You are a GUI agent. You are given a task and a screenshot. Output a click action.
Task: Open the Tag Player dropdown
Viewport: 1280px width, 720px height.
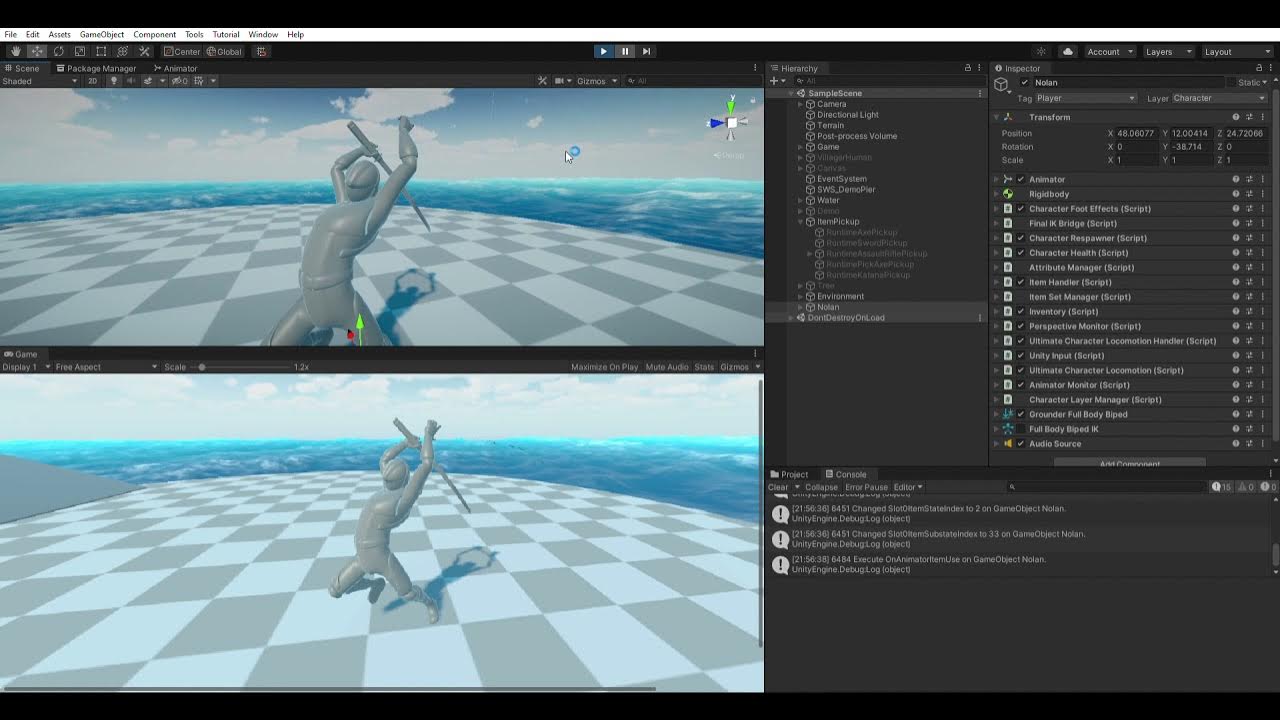tap(1086, 98)
